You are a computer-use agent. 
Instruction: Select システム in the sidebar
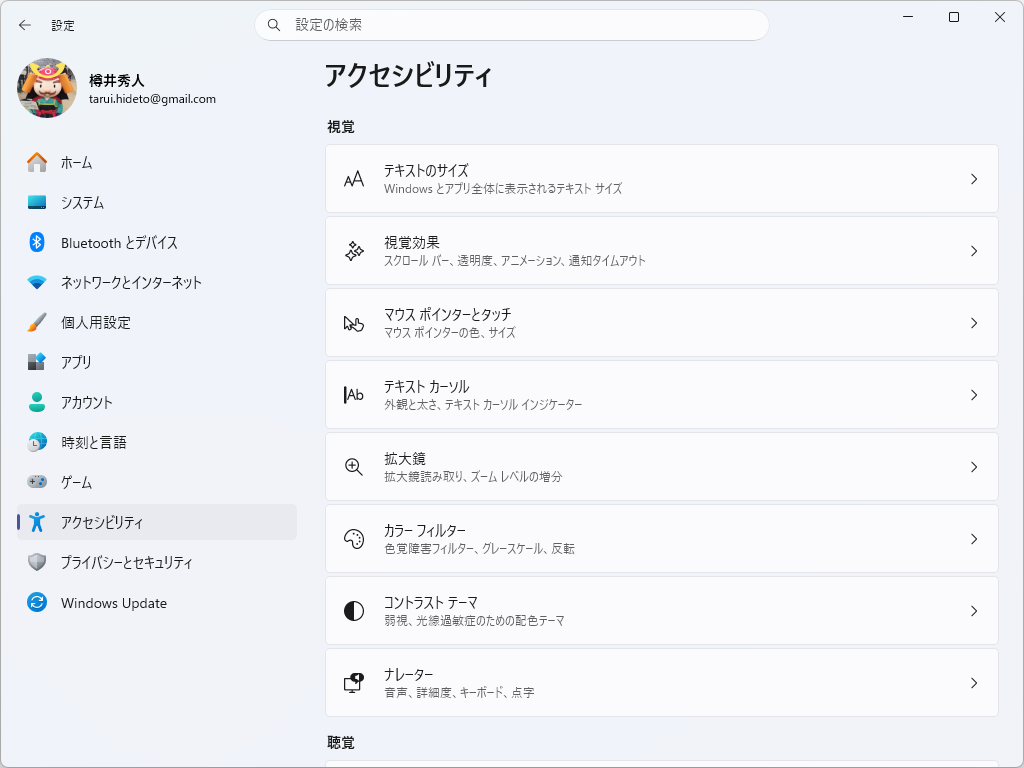tap(157, 202)
